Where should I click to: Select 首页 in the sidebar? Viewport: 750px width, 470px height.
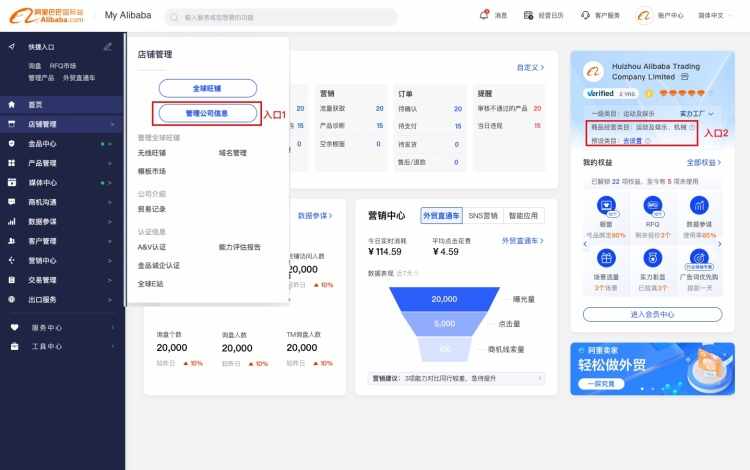(x=62, y=104)
